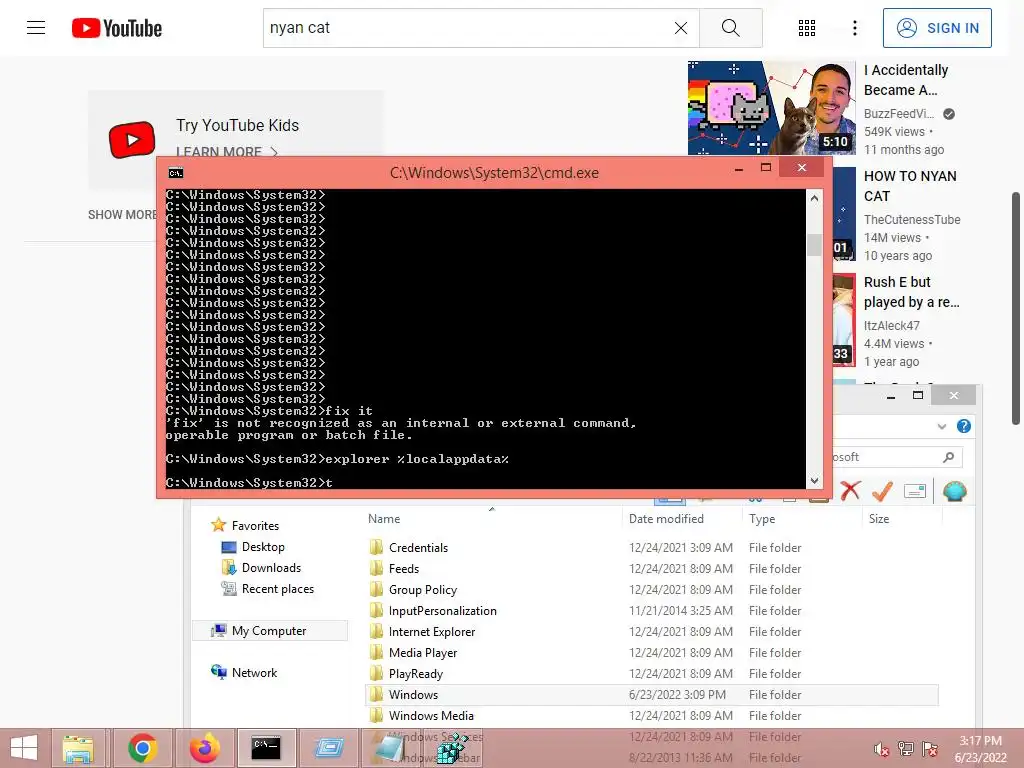Open the 'I Accidentally Became A...' video thumbnail
Image resolution: width=1024 pixels, height=768 pixels.
[771, 108]
